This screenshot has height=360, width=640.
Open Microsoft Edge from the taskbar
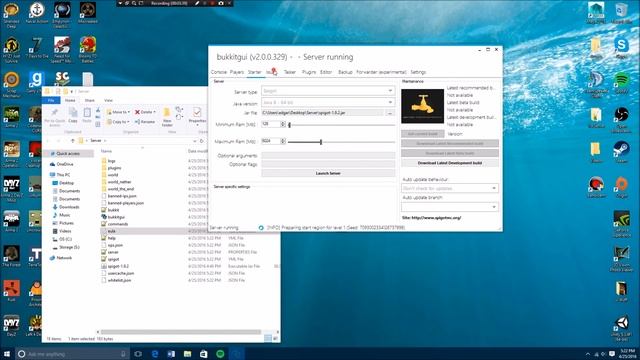coord(155,354)
